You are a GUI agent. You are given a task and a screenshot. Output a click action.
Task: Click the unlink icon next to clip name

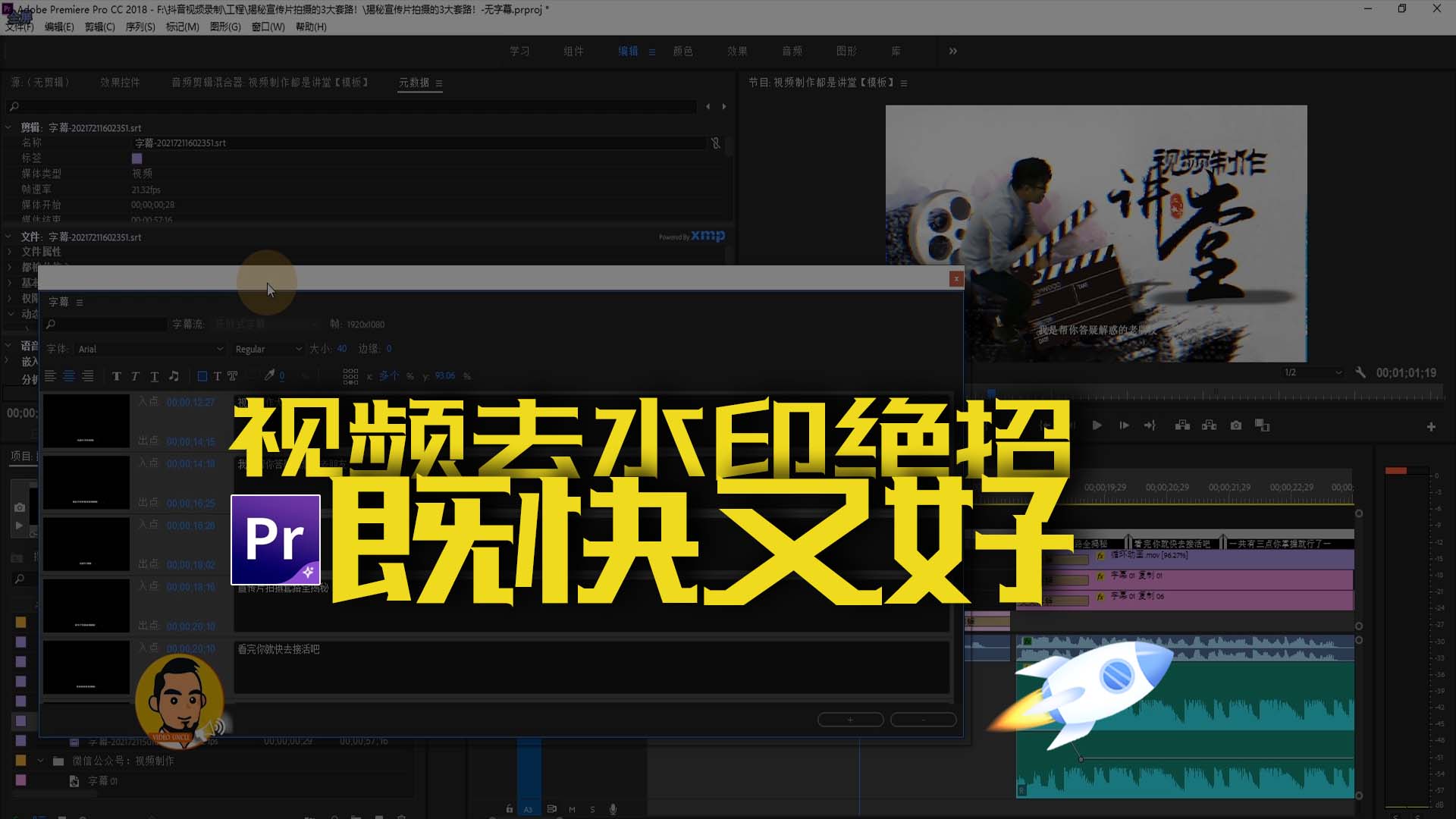pos(715,143)
